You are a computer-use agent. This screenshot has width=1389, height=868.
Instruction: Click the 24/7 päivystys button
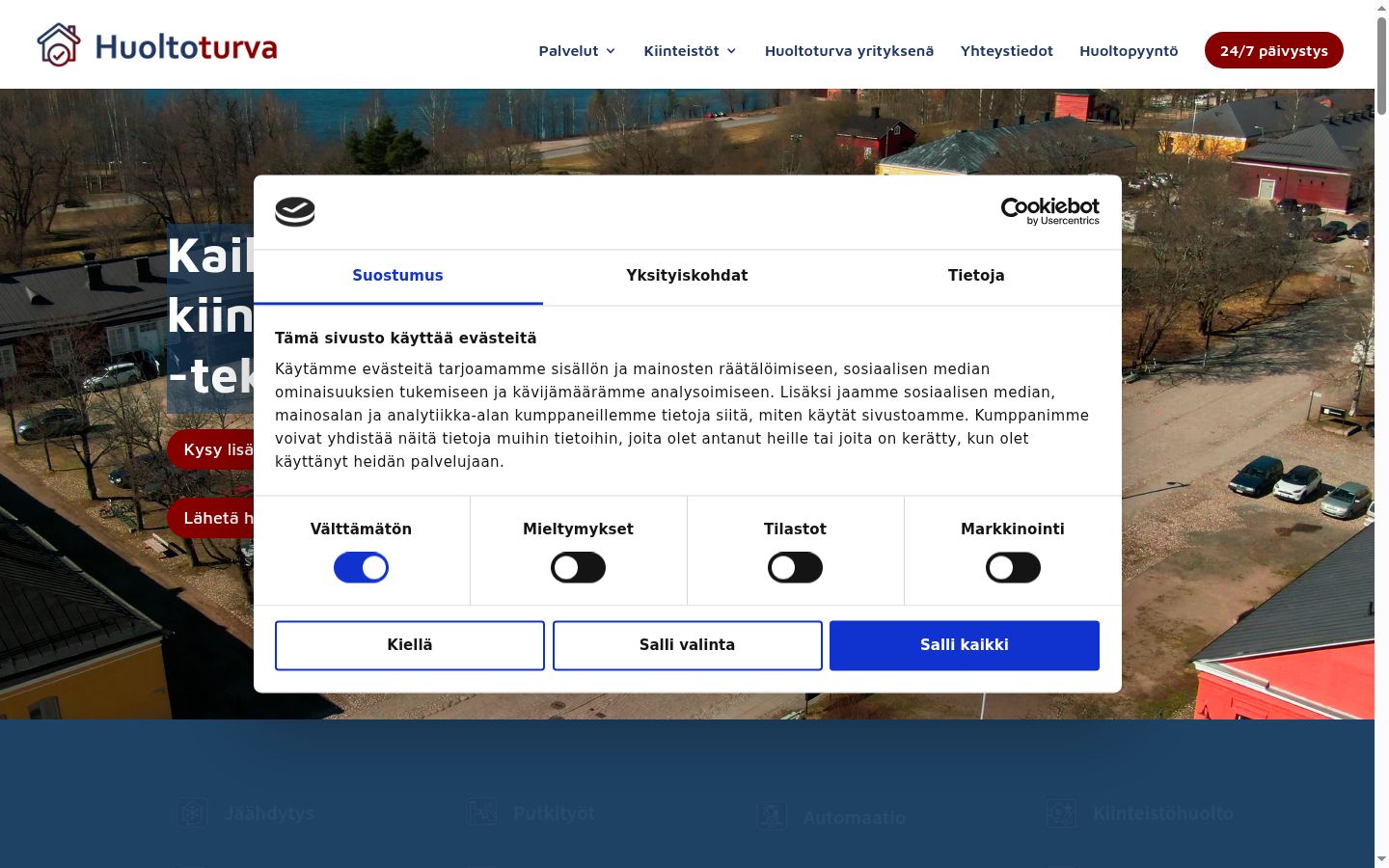tap(1273, 50)
